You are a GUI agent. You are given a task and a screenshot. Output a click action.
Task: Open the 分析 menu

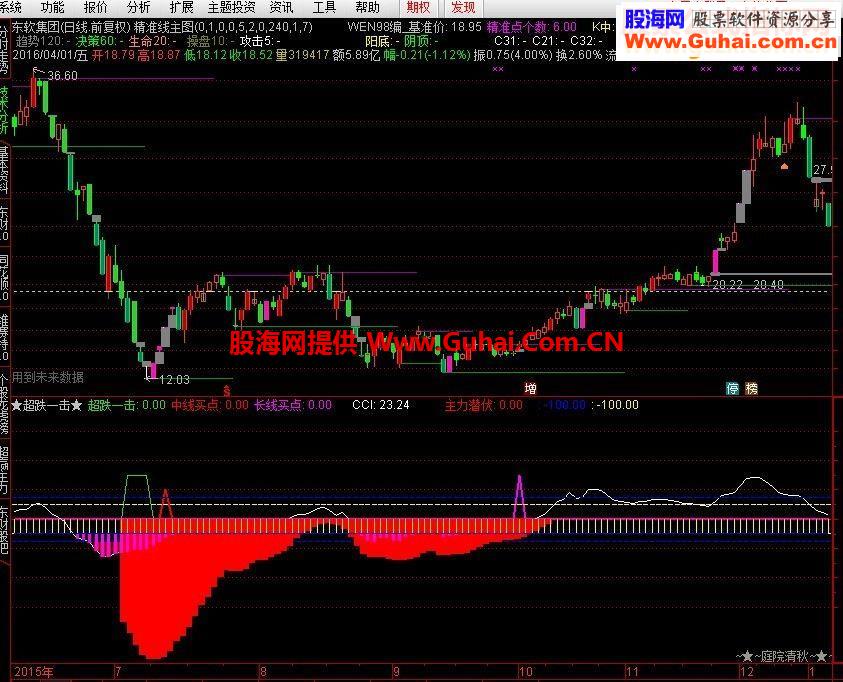pyautogui.click(x=138, y=8)
